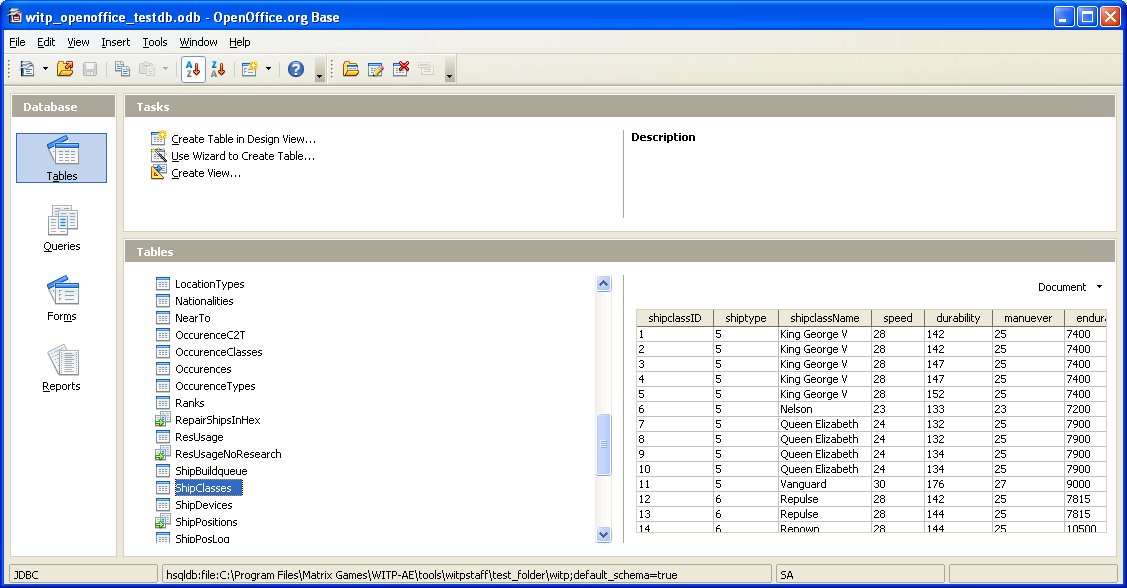The height and width of the screenshot is (588, 1127).
Task: Click the tables list scroll down arrow
Action: coord(604,534)
